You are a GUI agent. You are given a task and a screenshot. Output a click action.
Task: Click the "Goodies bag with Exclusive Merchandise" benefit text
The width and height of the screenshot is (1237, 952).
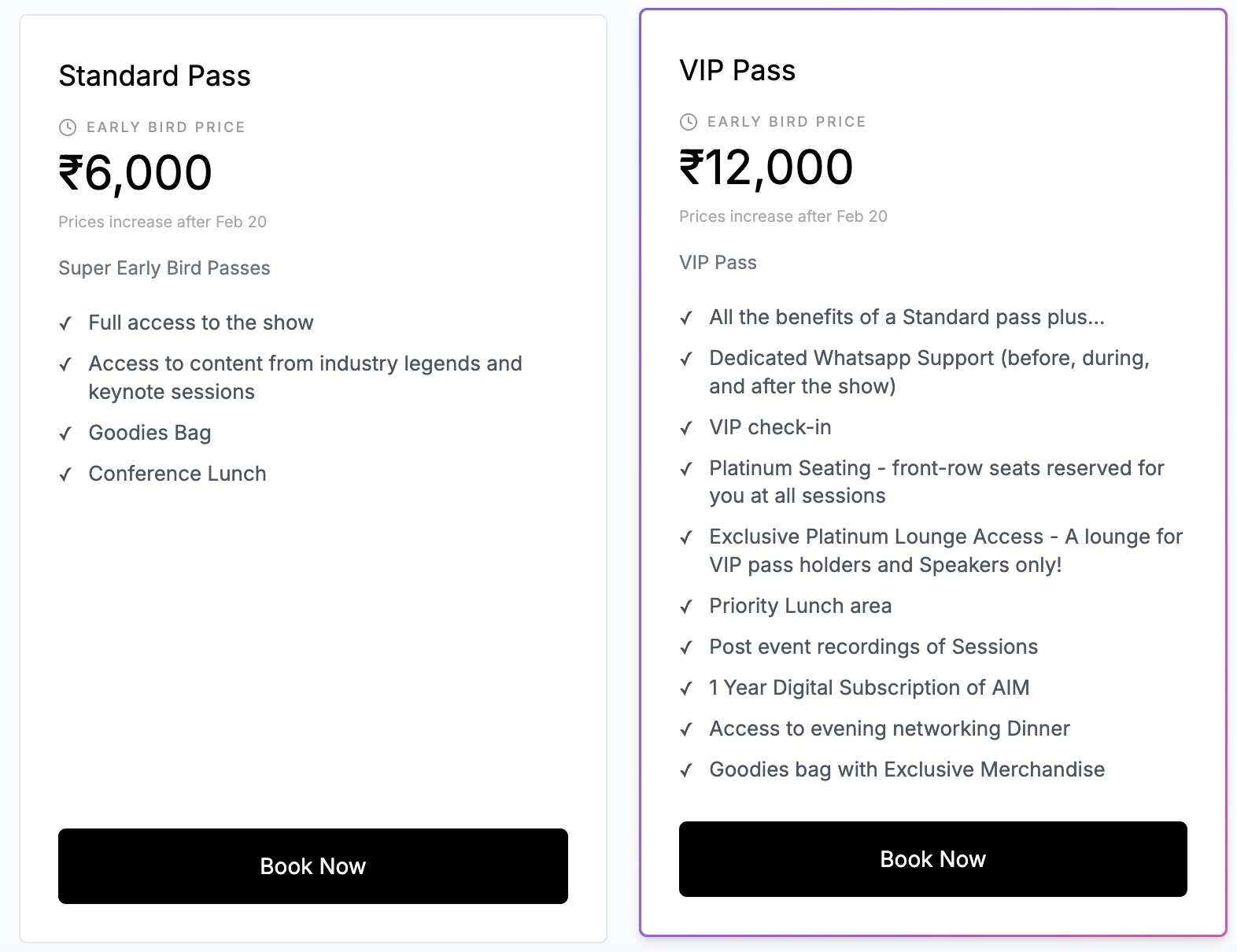pos(907,769)
